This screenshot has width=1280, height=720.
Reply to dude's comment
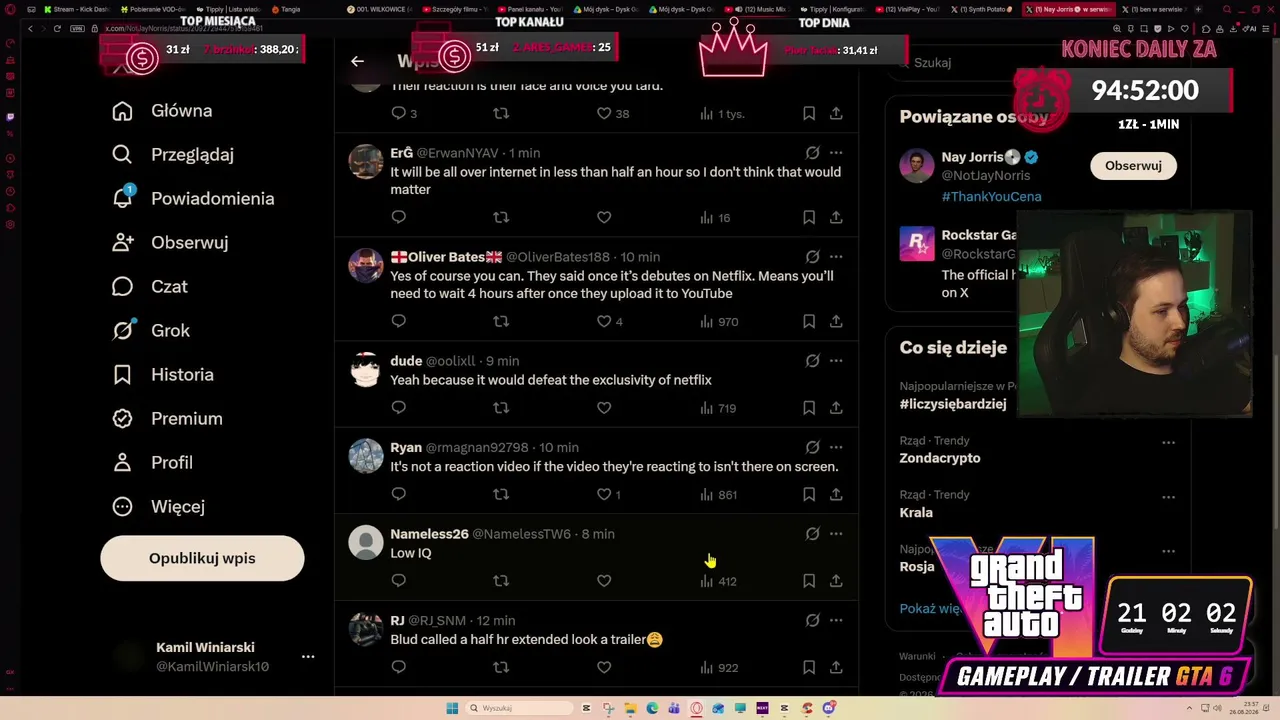pos(398,408)
